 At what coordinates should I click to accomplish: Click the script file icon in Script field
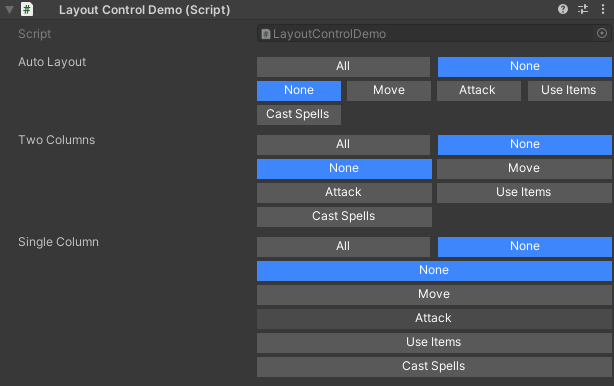click(266, 34)
